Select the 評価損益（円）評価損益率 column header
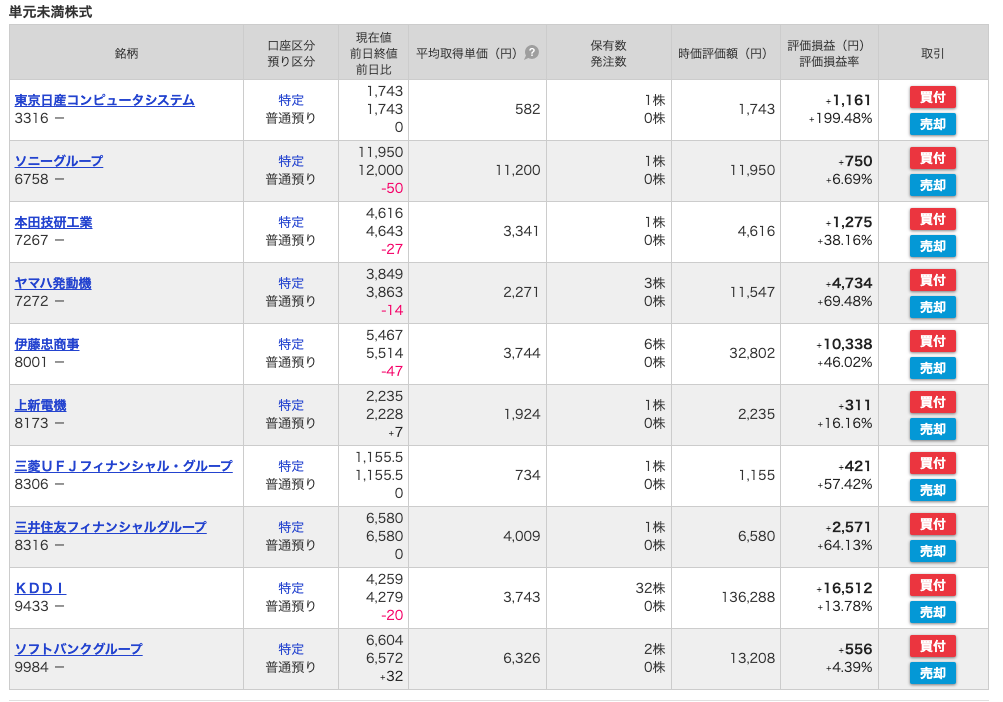Screen dimensions: 1003x702 pyautogui.click(x=829, y=52)
